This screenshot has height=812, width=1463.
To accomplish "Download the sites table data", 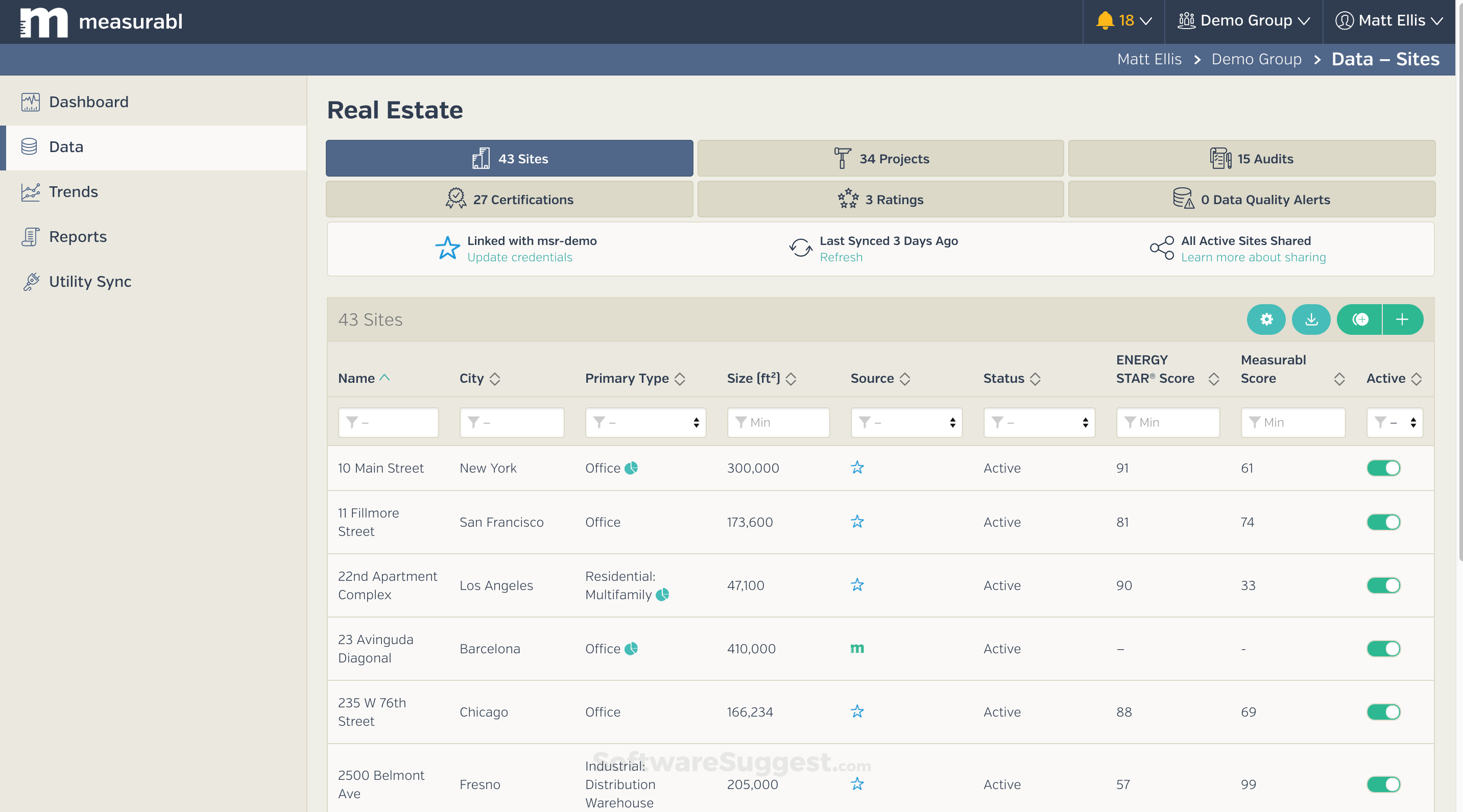I will 1311,319.
